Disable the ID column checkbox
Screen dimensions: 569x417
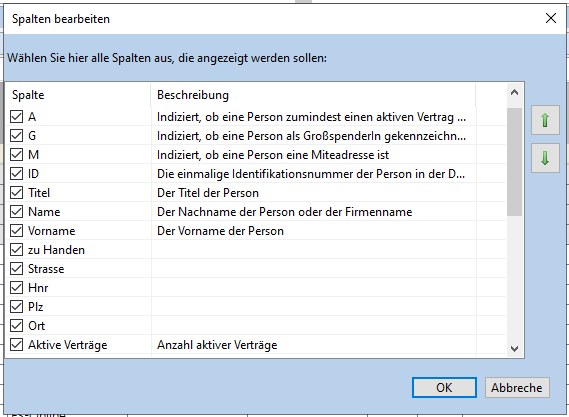(16, 174)
